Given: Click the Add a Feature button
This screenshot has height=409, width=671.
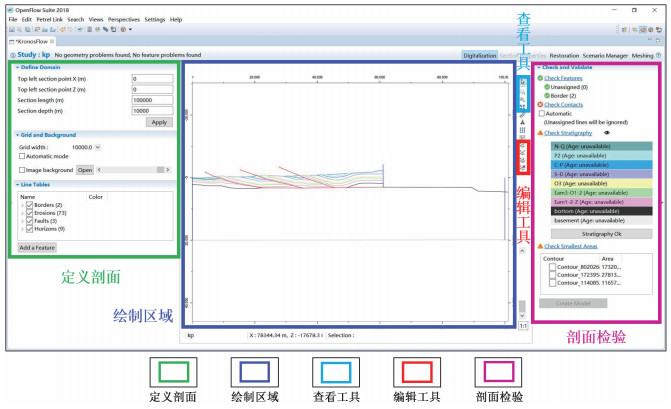Looking at the screenshot, I should coord(37,247).
